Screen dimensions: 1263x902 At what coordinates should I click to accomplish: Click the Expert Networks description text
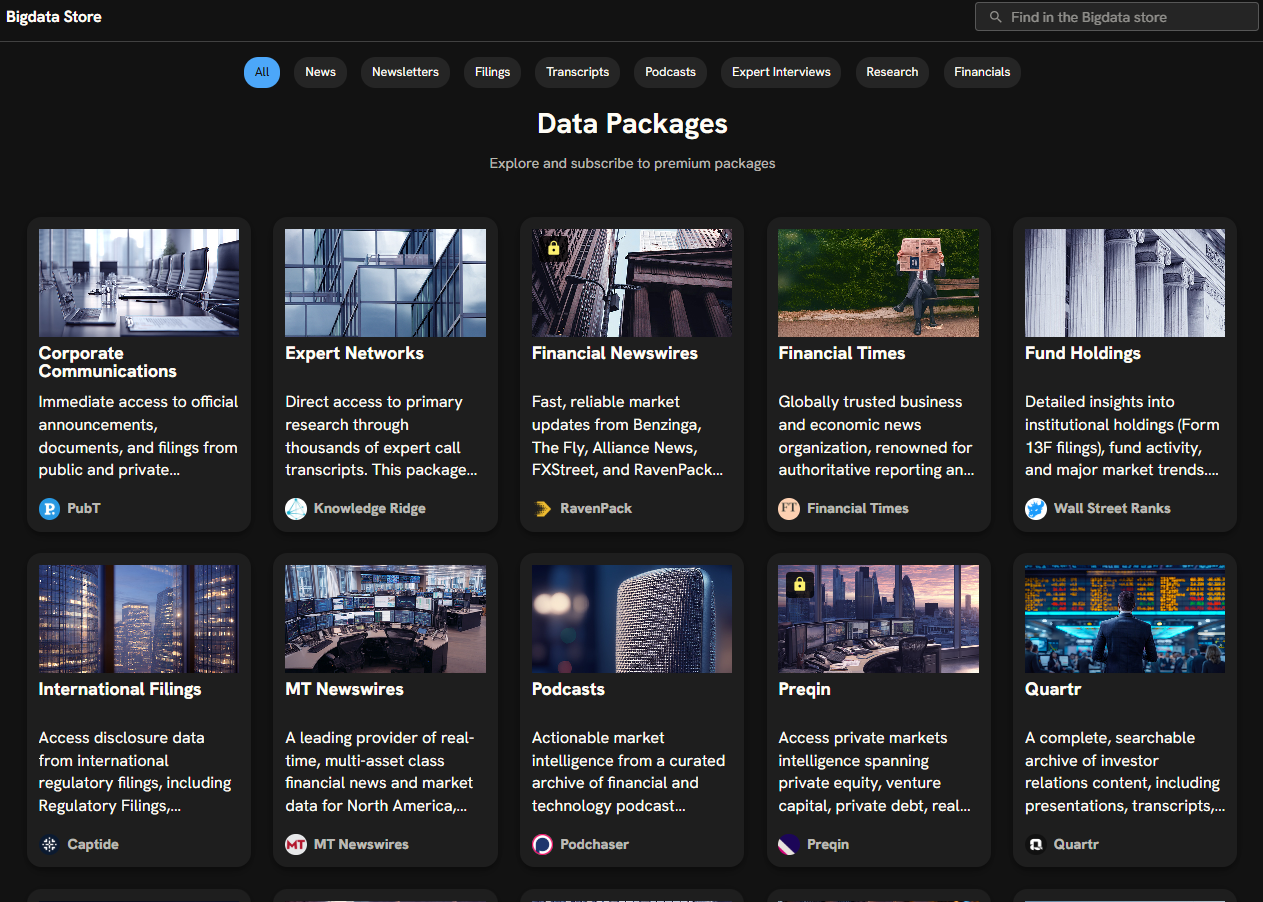tap(381, 436)
